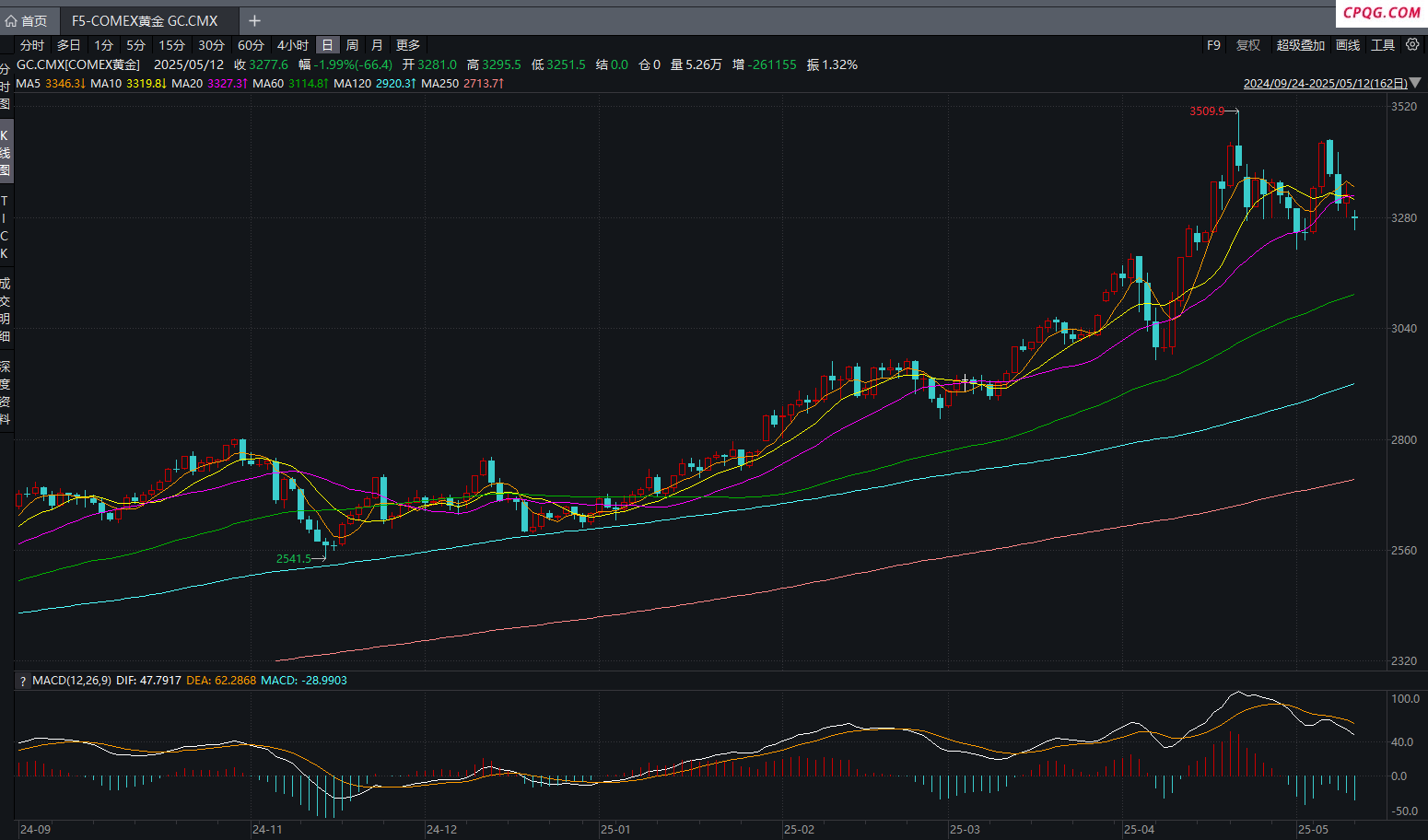Click the 幅 -1.99%(-66.4) change value
This screenshot has height=840, width=1428.
click(345, 65)
